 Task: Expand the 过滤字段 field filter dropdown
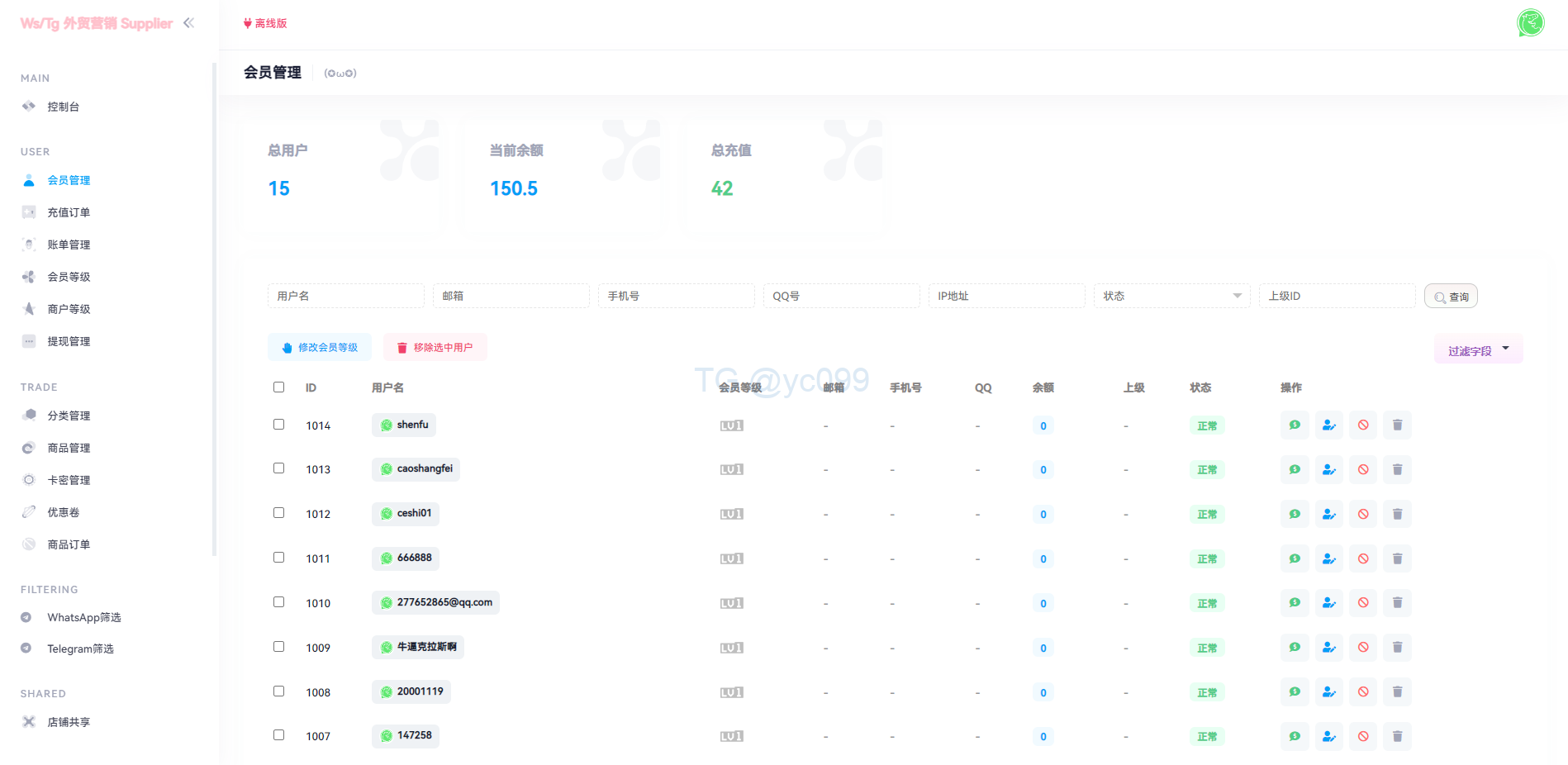point(1478,349)
